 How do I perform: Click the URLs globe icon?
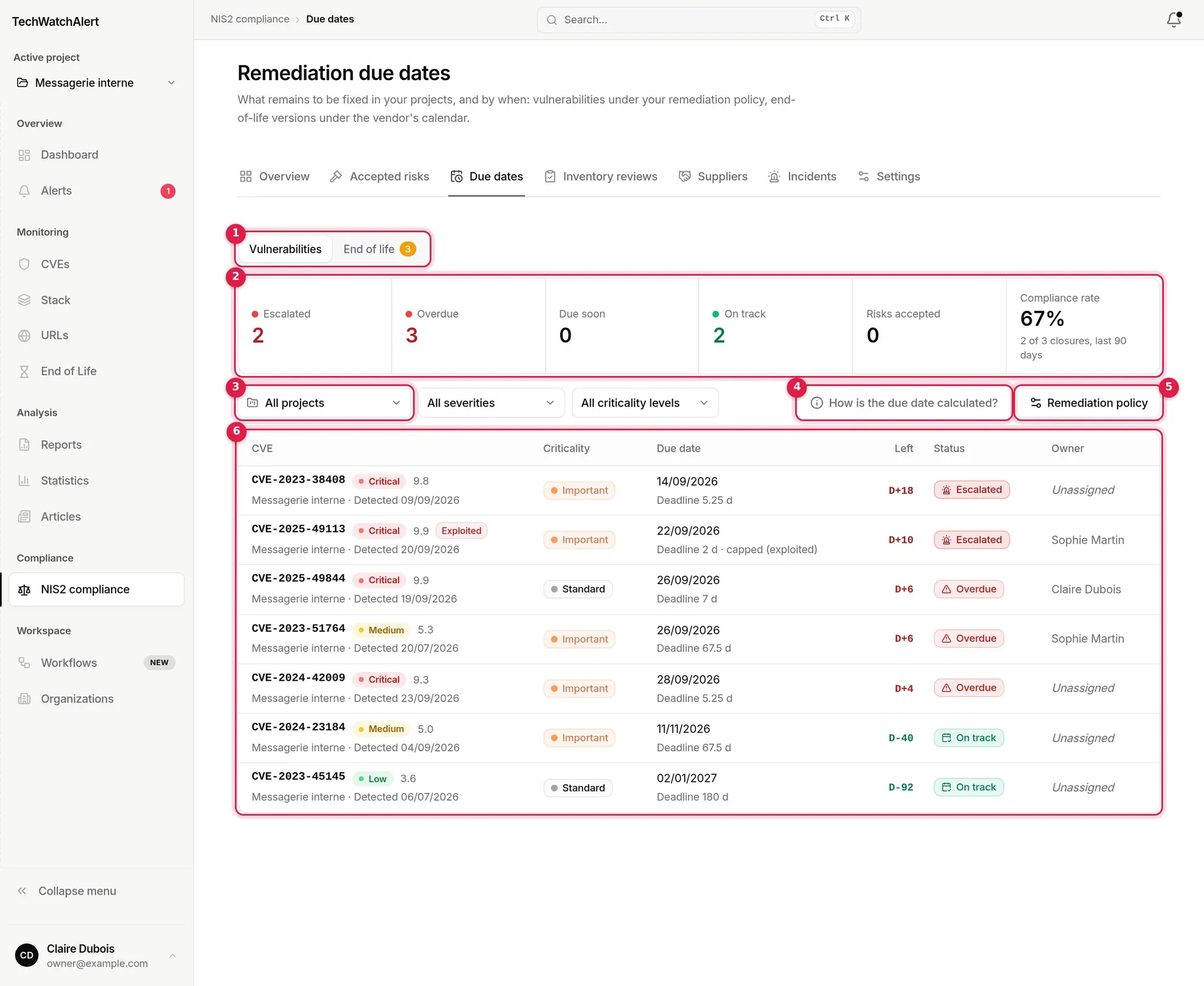tap(24, 335)
